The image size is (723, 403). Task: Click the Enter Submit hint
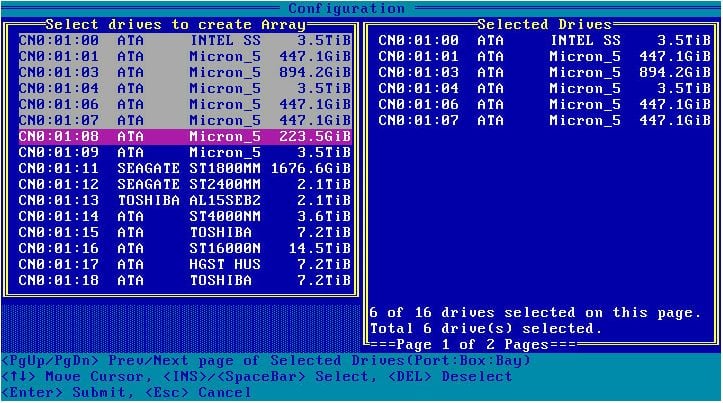pyautogui.click(x=68, y=392)
